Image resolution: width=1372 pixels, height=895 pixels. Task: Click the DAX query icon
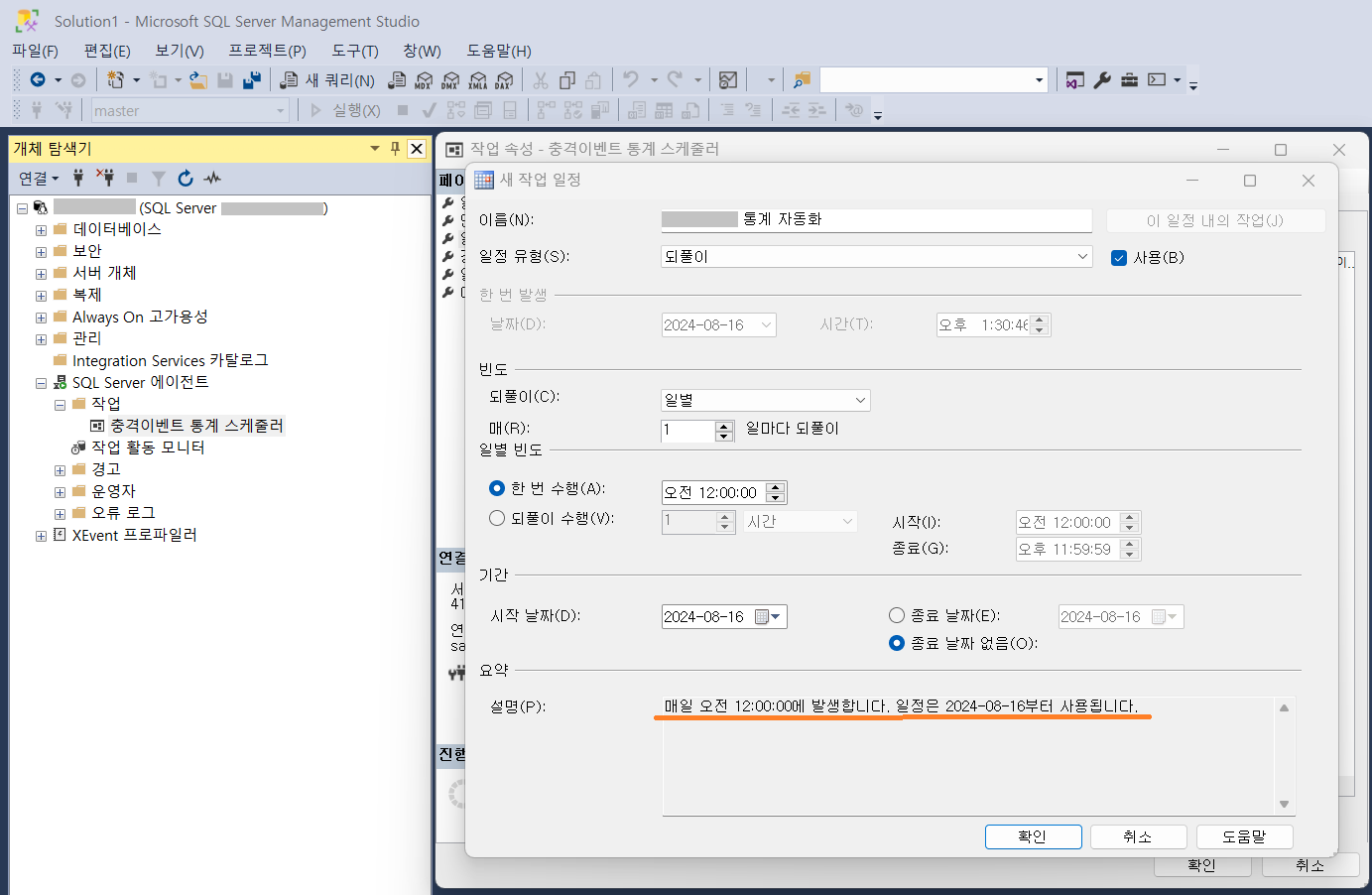coord(504,80)
